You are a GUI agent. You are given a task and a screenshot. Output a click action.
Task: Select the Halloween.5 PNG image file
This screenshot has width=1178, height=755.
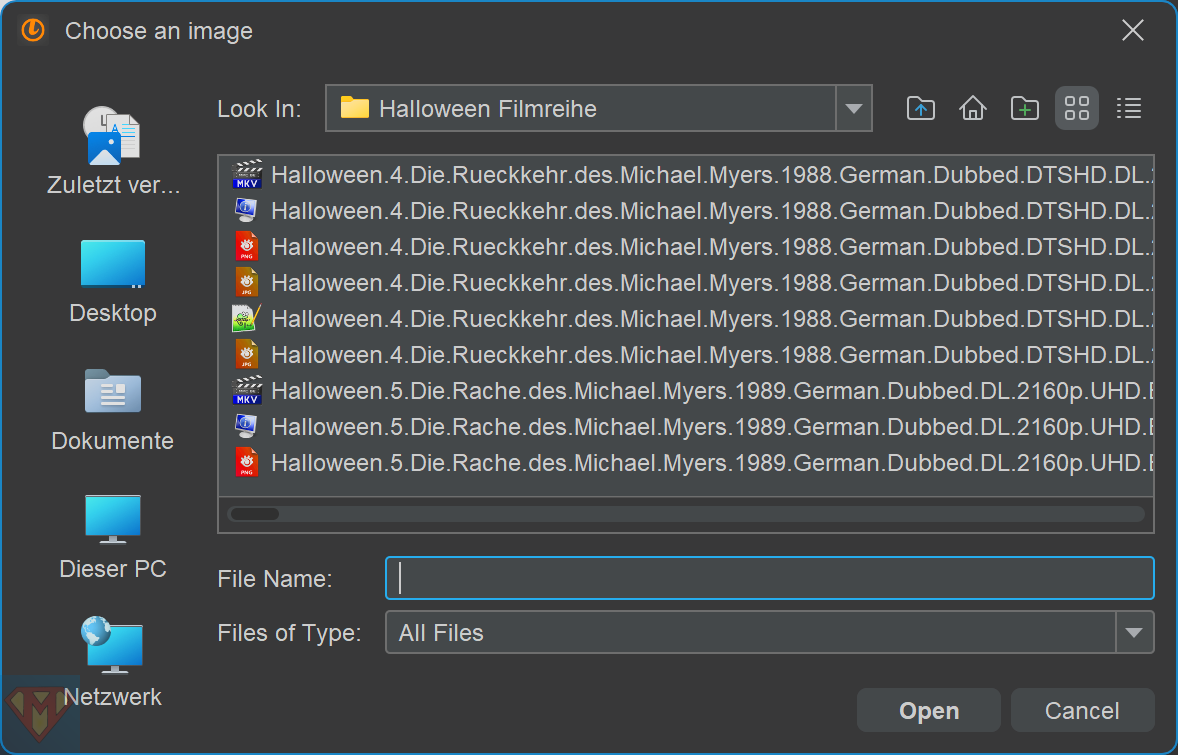coord(700,463)
